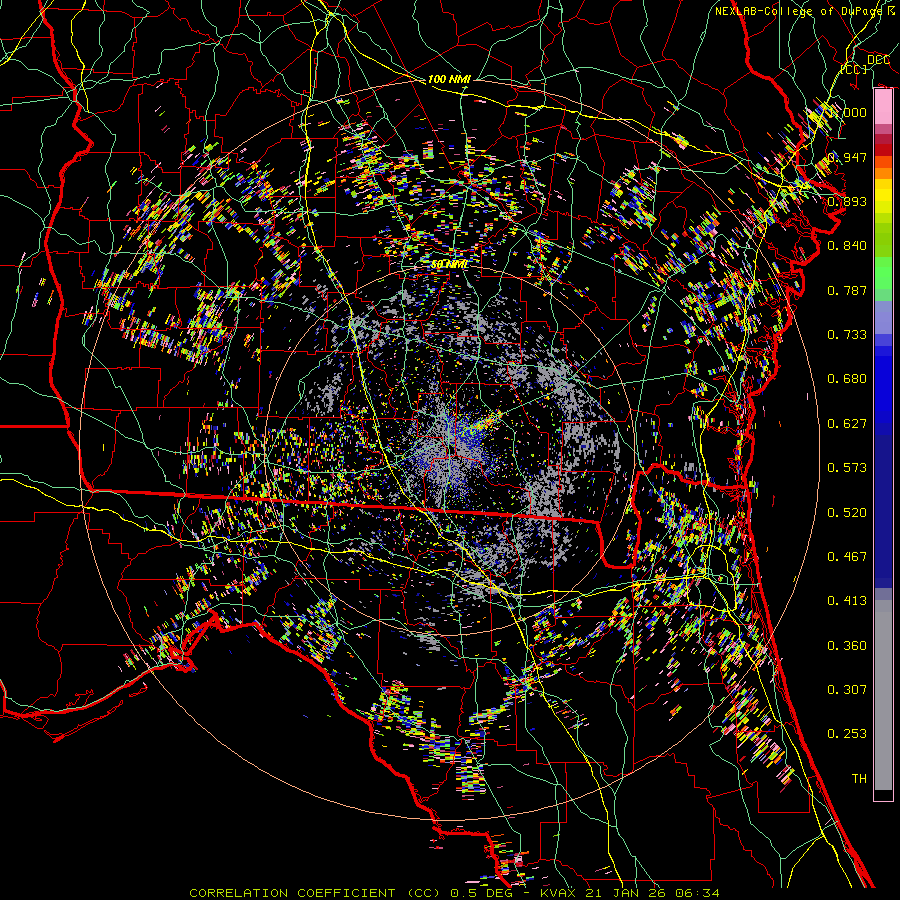The image size is (900, 900).
Task: Click the 0.840 legend value
Action: tap(847, 246)
